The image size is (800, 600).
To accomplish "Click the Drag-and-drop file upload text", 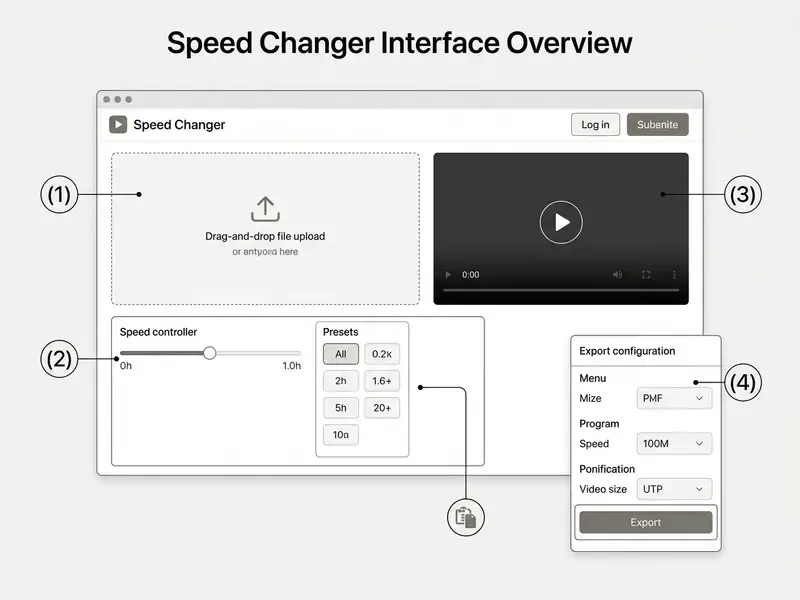I will pyautogui.click(x=265, y=236).
